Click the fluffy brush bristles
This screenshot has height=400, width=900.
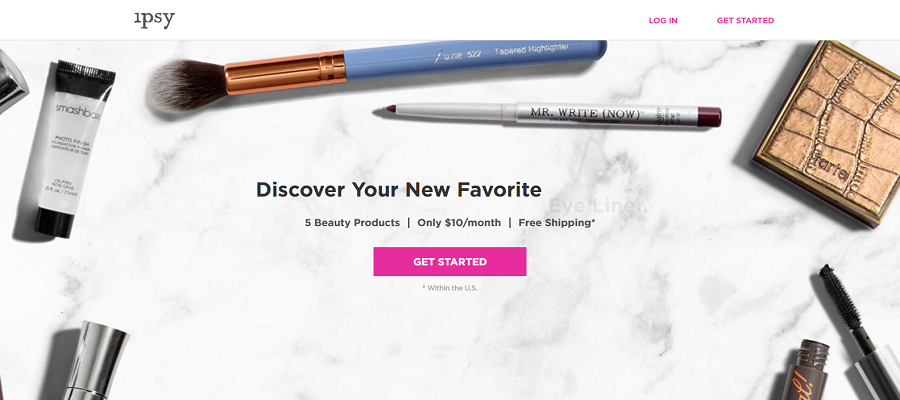click(x=185, y=85)
